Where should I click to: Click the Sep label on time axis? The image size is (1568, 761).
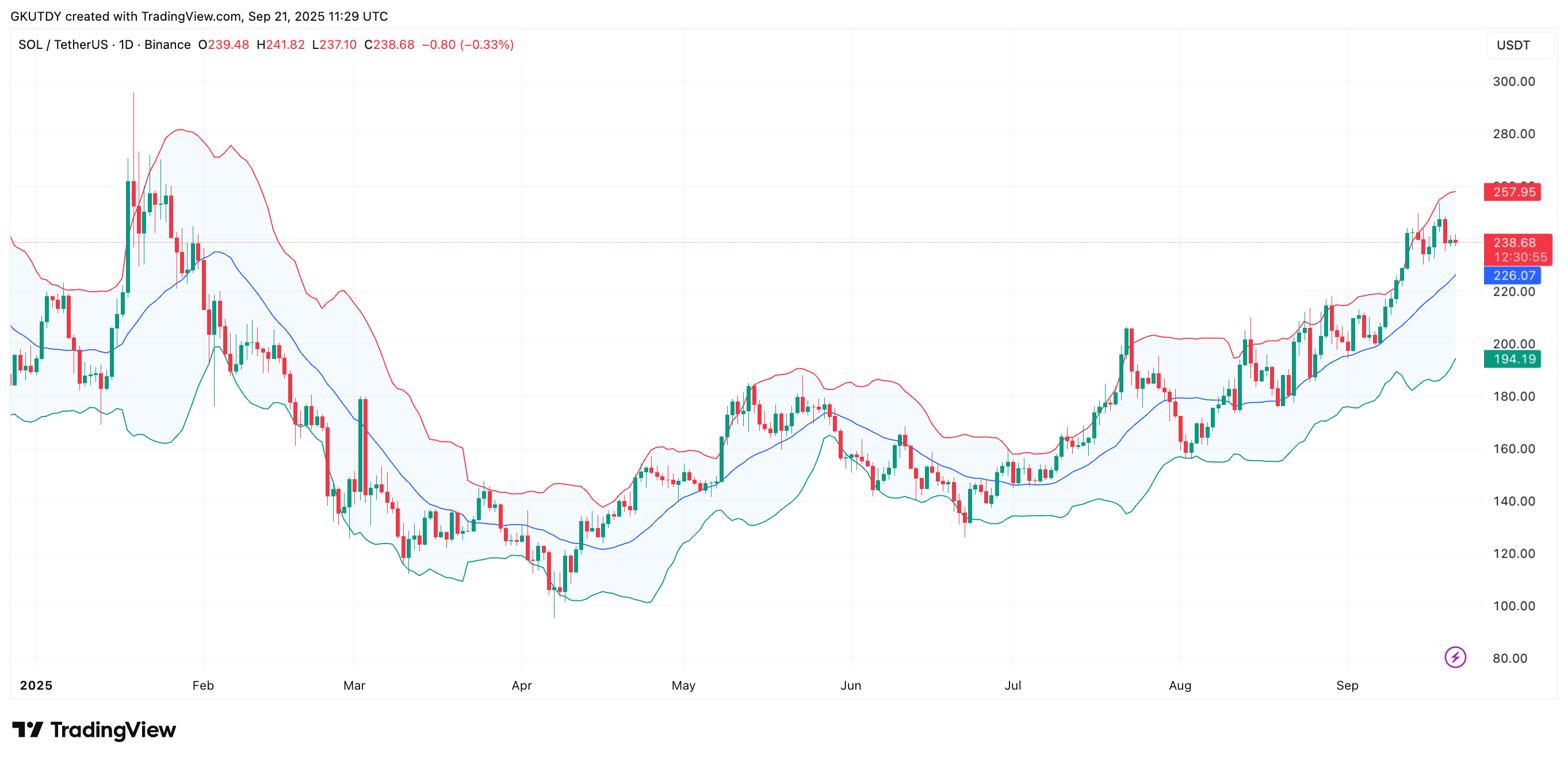click(1347, 686)
